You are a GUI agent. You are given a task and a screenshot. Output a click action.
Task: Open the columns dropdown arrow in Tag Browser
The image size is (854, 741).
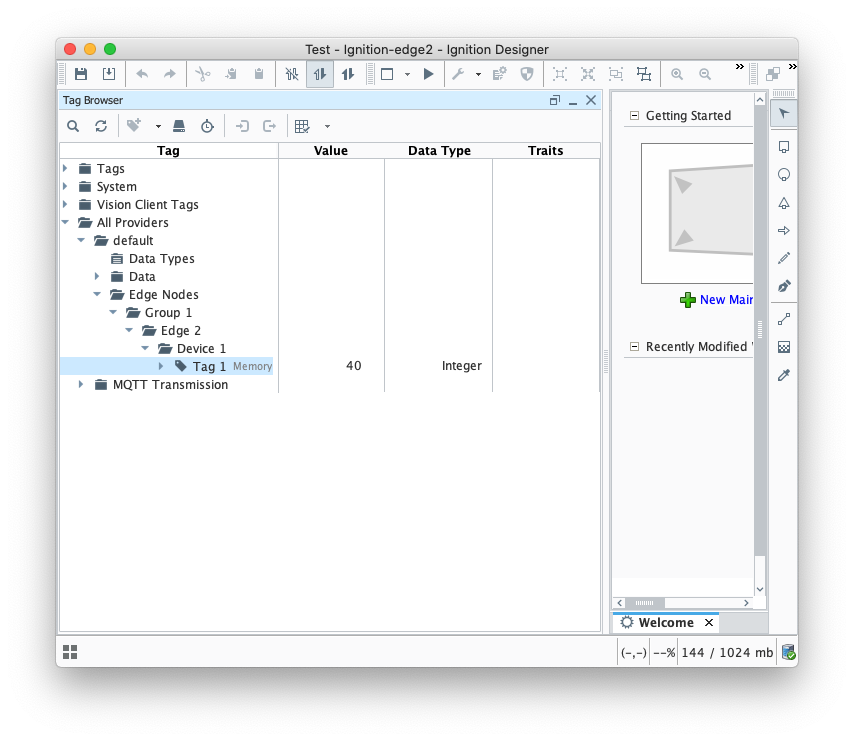point(327,127)
